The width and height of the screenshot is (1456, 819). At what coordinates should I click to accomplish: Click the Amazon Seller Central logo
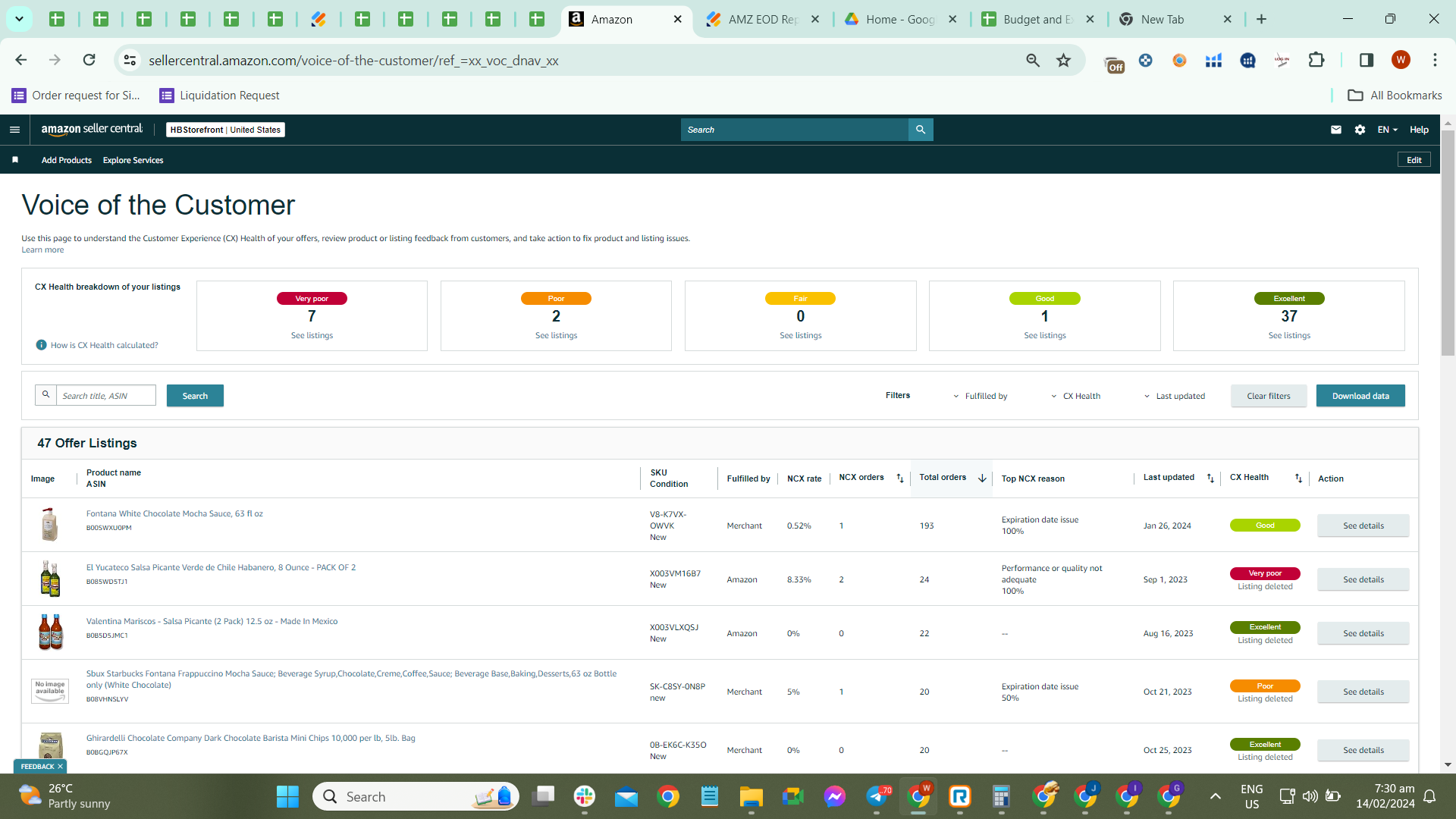coord(92,130)
